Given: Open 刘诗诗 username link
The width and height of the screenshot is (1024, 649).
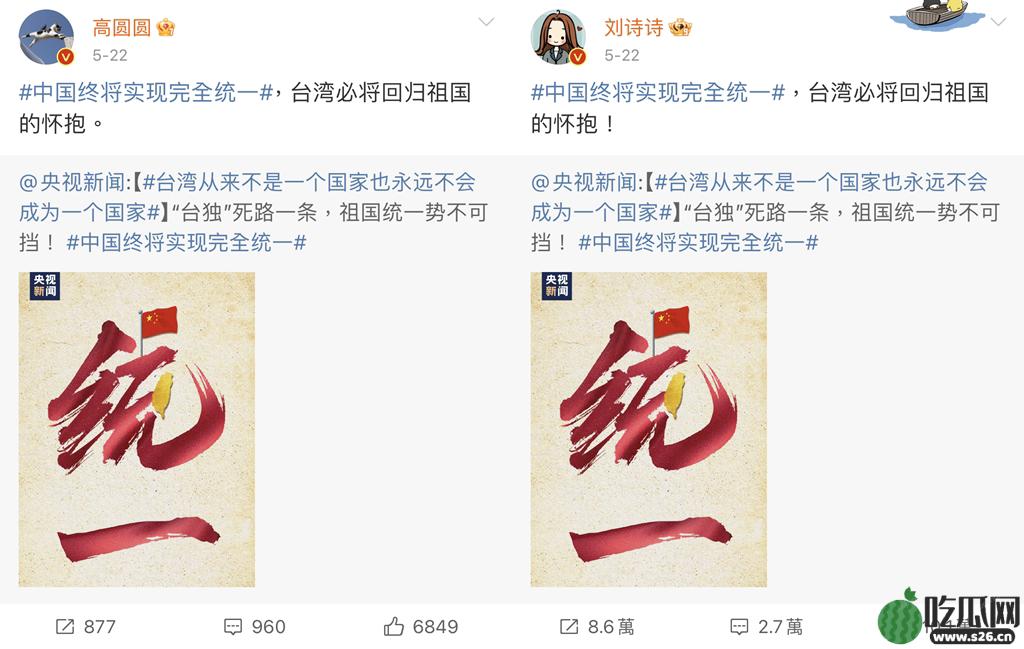Looking at the screenshot, I should [633, 27].
